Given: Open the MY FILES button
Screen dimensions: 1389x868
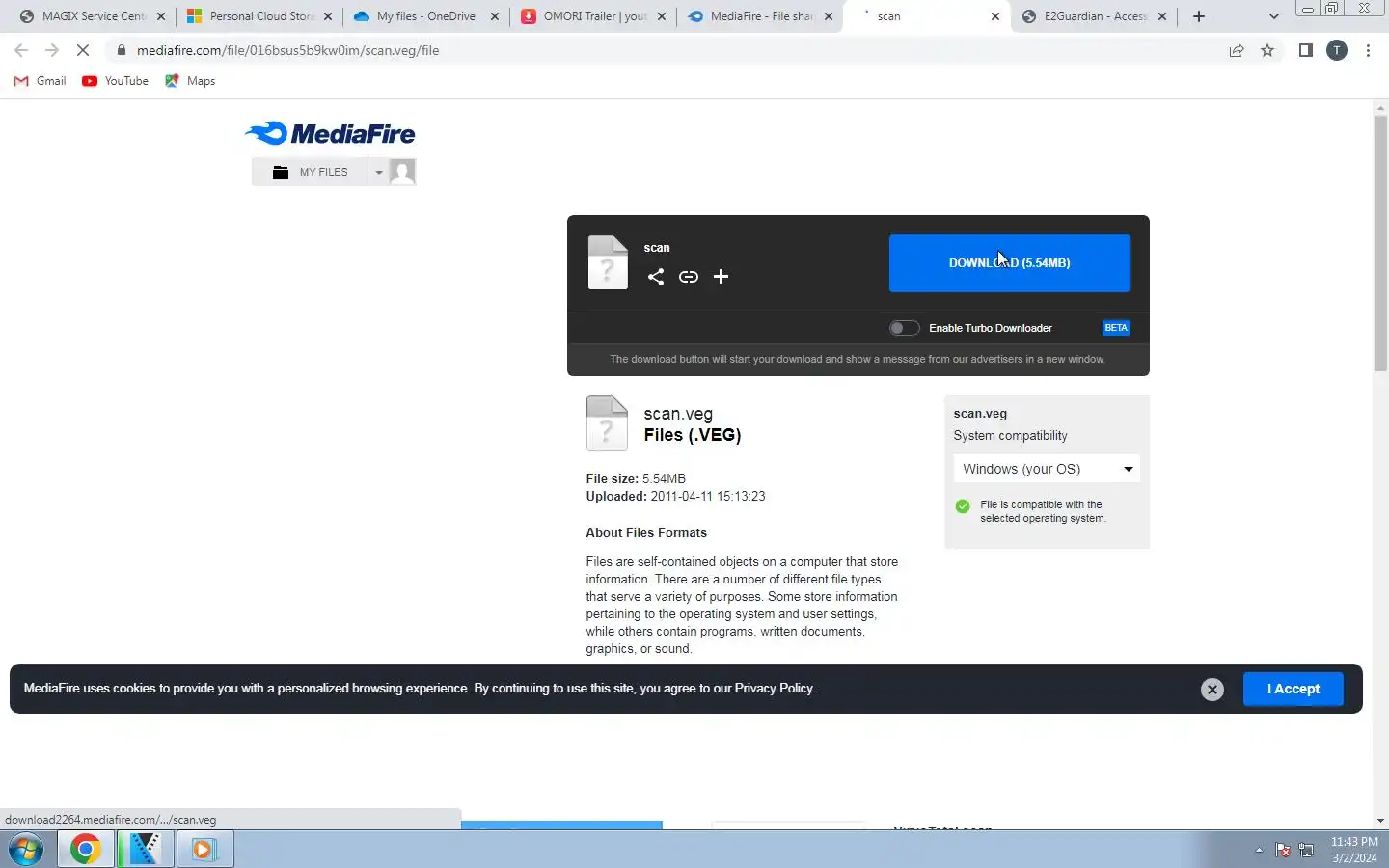Looking at the screenshot, I should click(x=311, y=172).
